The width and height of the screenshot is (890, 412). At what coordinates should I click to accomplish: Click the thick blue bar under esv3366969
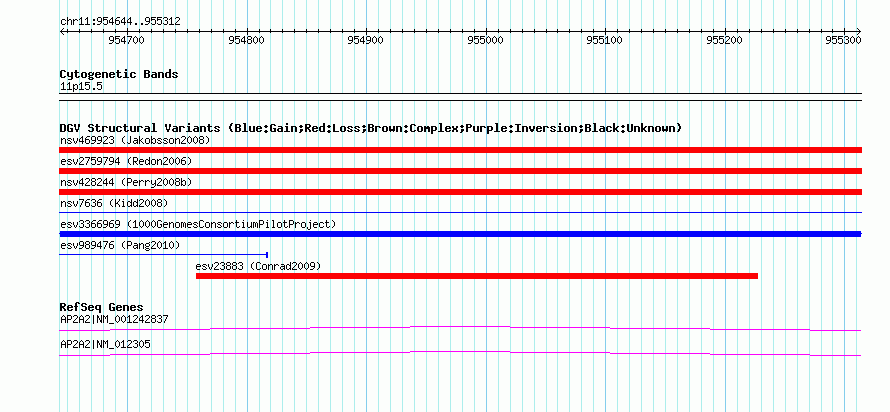pos(460,234)
